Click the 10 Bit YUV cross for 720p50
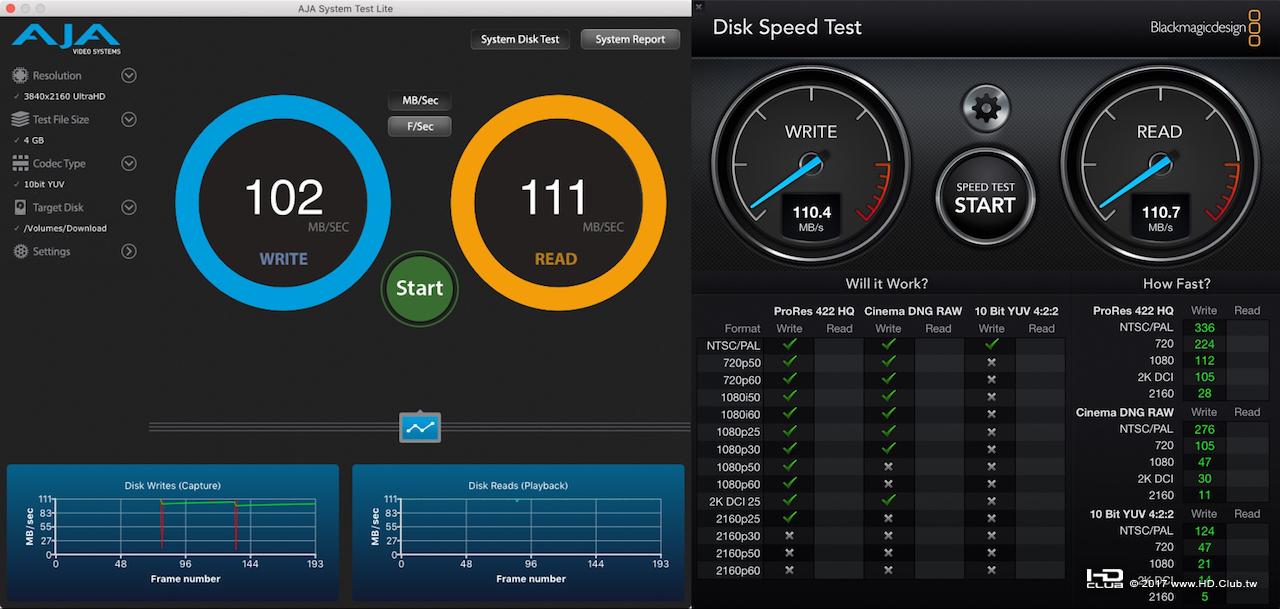1280x609 pixels. (991, 362)
